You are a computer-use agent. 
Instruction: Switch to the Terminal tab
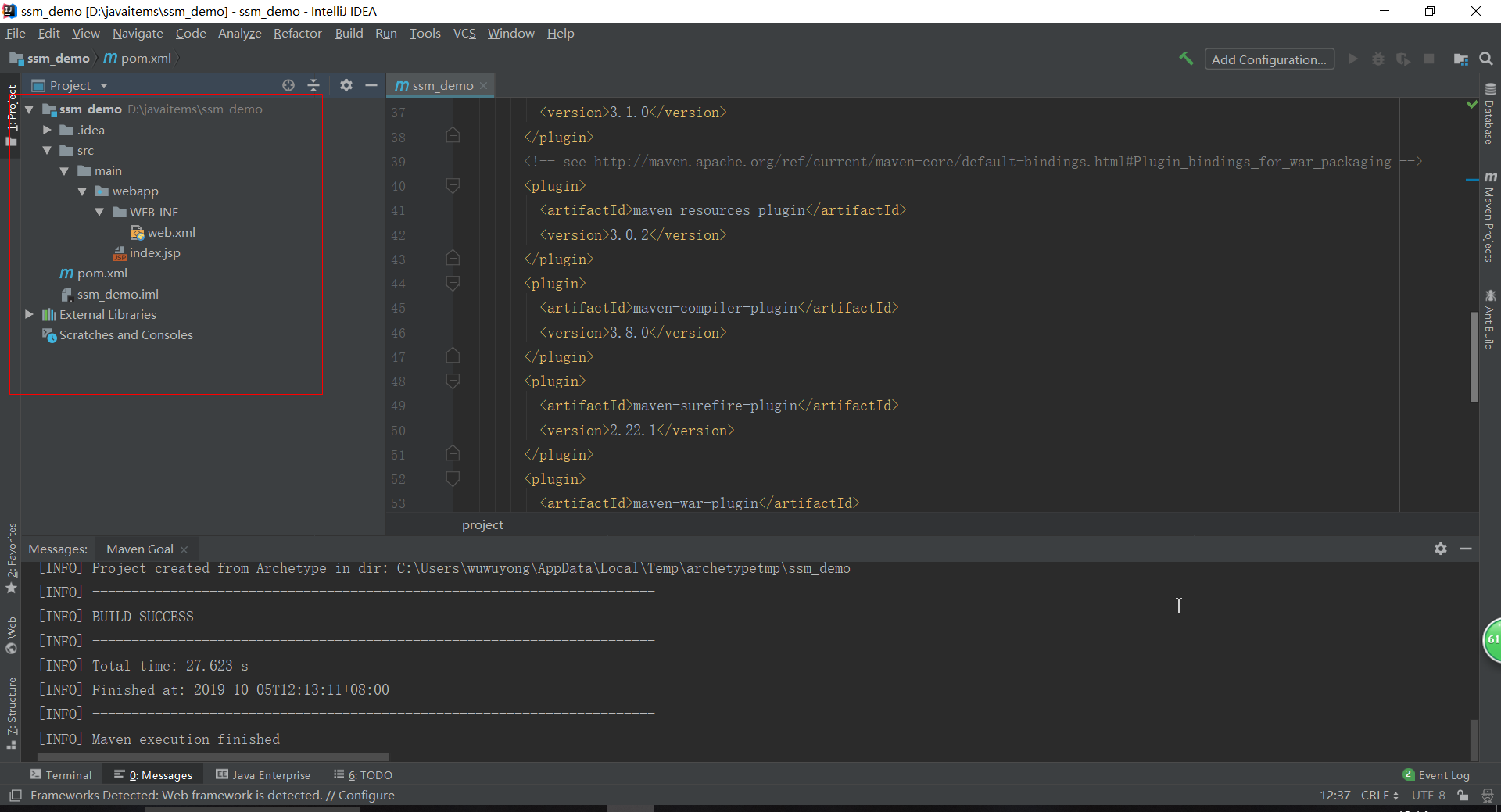(x=61, y=774)
